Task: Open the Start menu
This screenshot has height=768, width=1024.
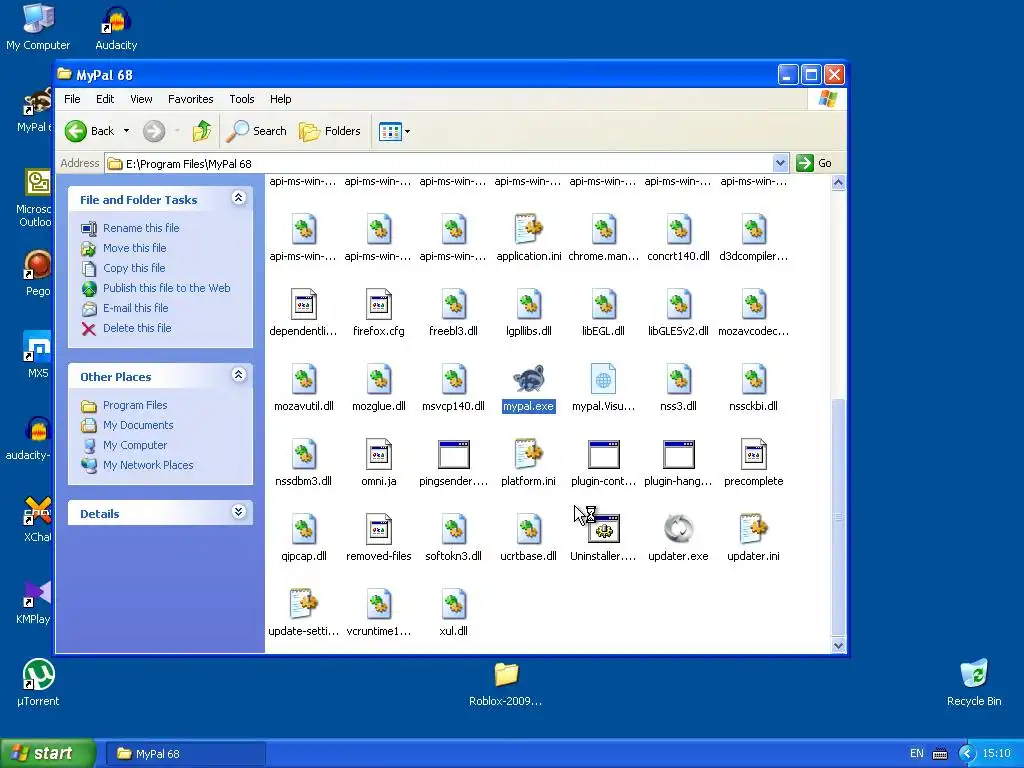Action: coord(48,753)
